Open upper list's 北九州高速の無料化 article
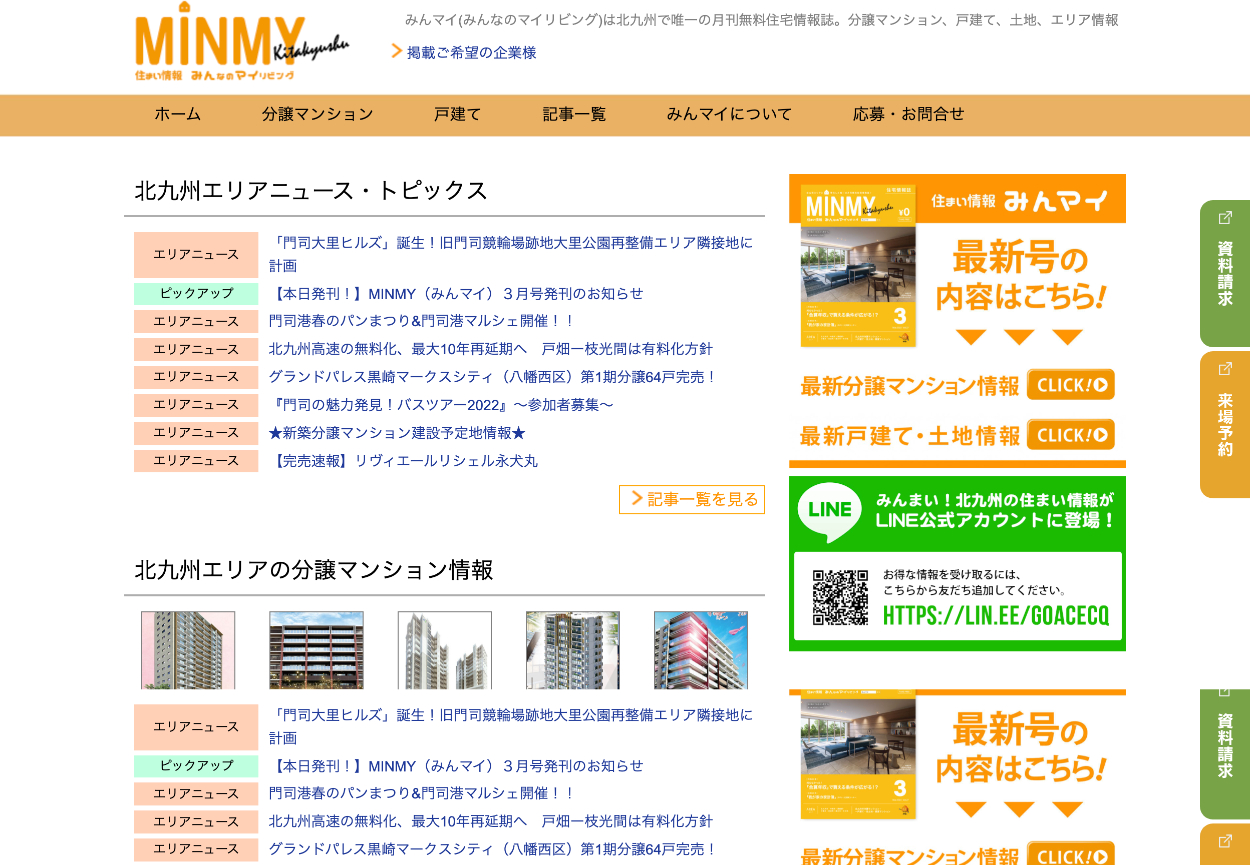 (491, 349)
